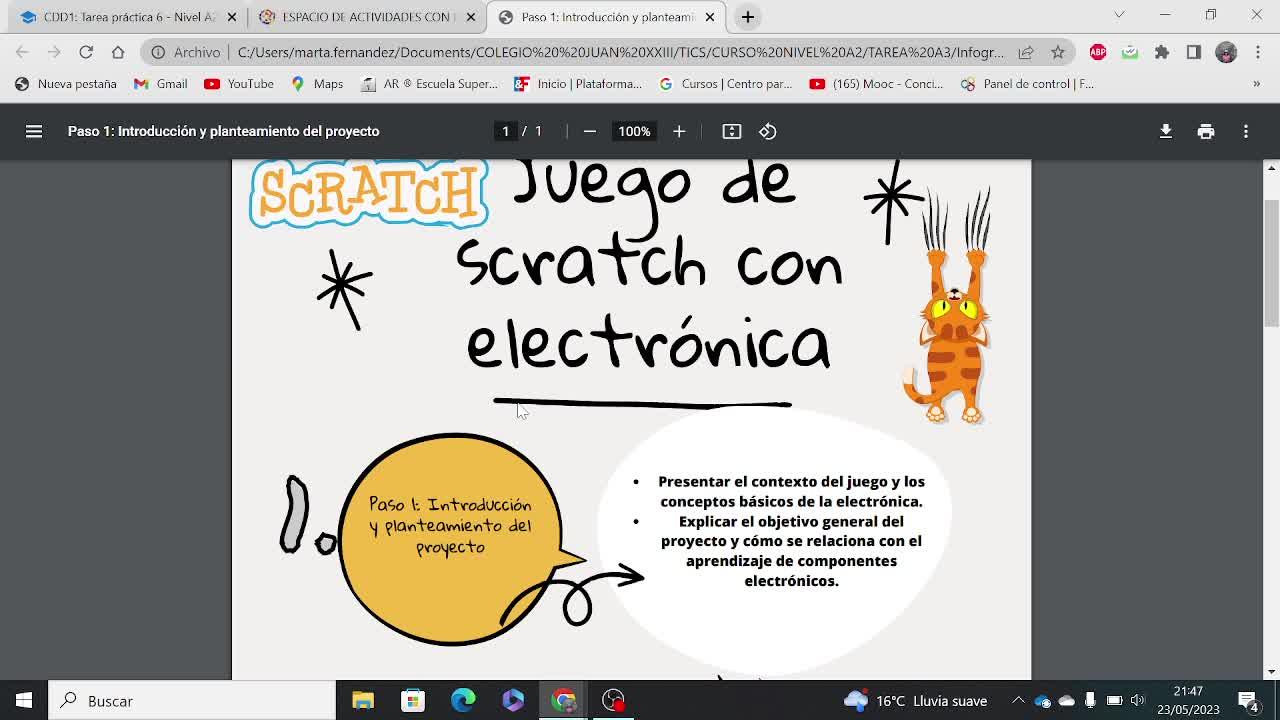Close the Paso 1: Introducción tab
Image resolution: width=1280 pixels, height=720 pixels.
710,17
